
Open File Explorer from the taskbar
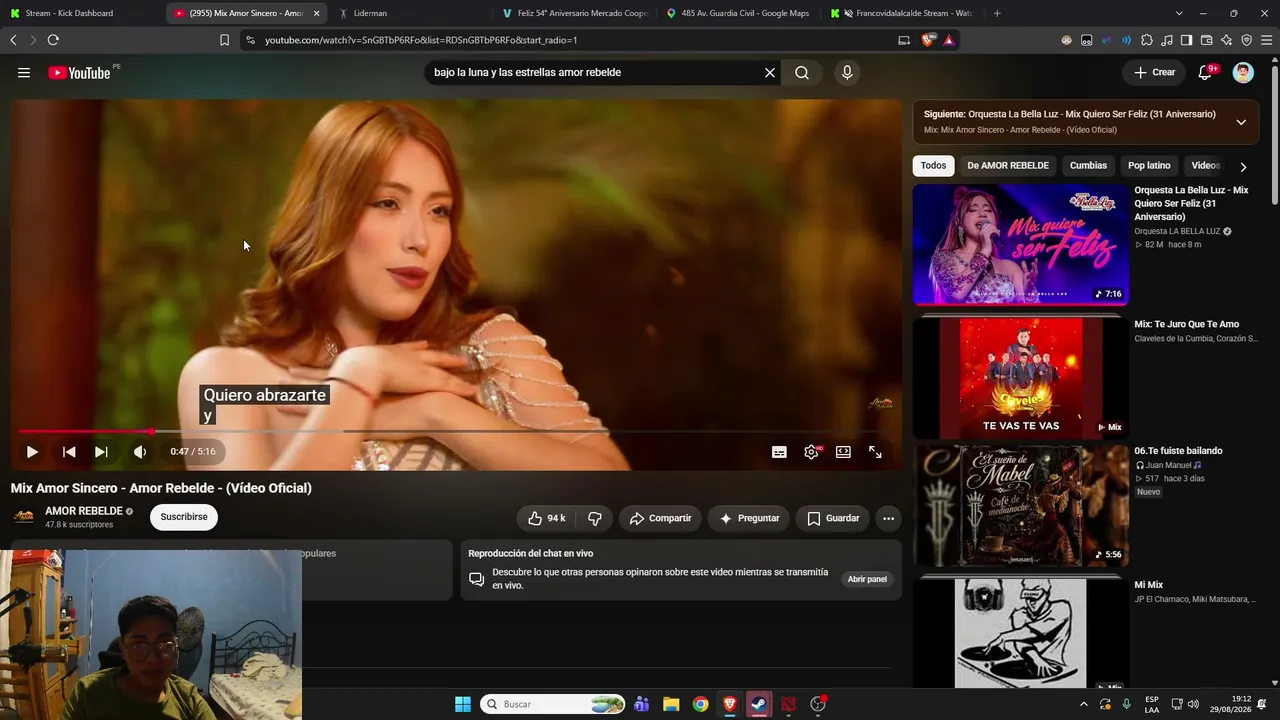(x=671, y=704)
